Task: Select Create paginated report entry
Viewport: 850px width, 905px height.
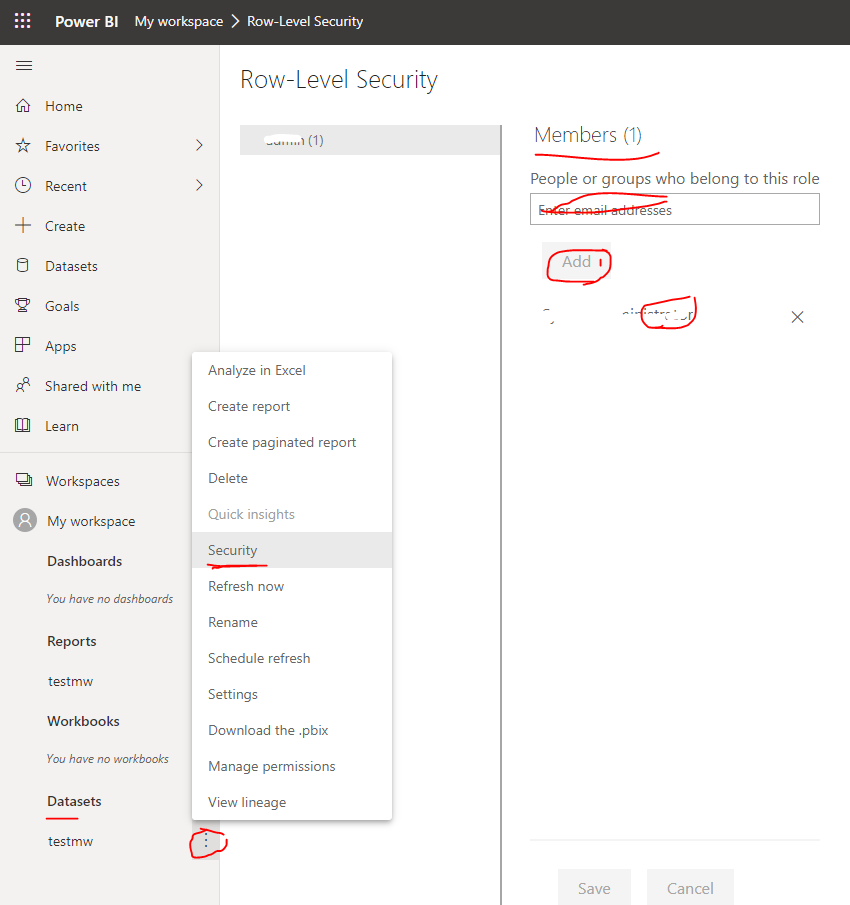Action: [x=292, y=442]
